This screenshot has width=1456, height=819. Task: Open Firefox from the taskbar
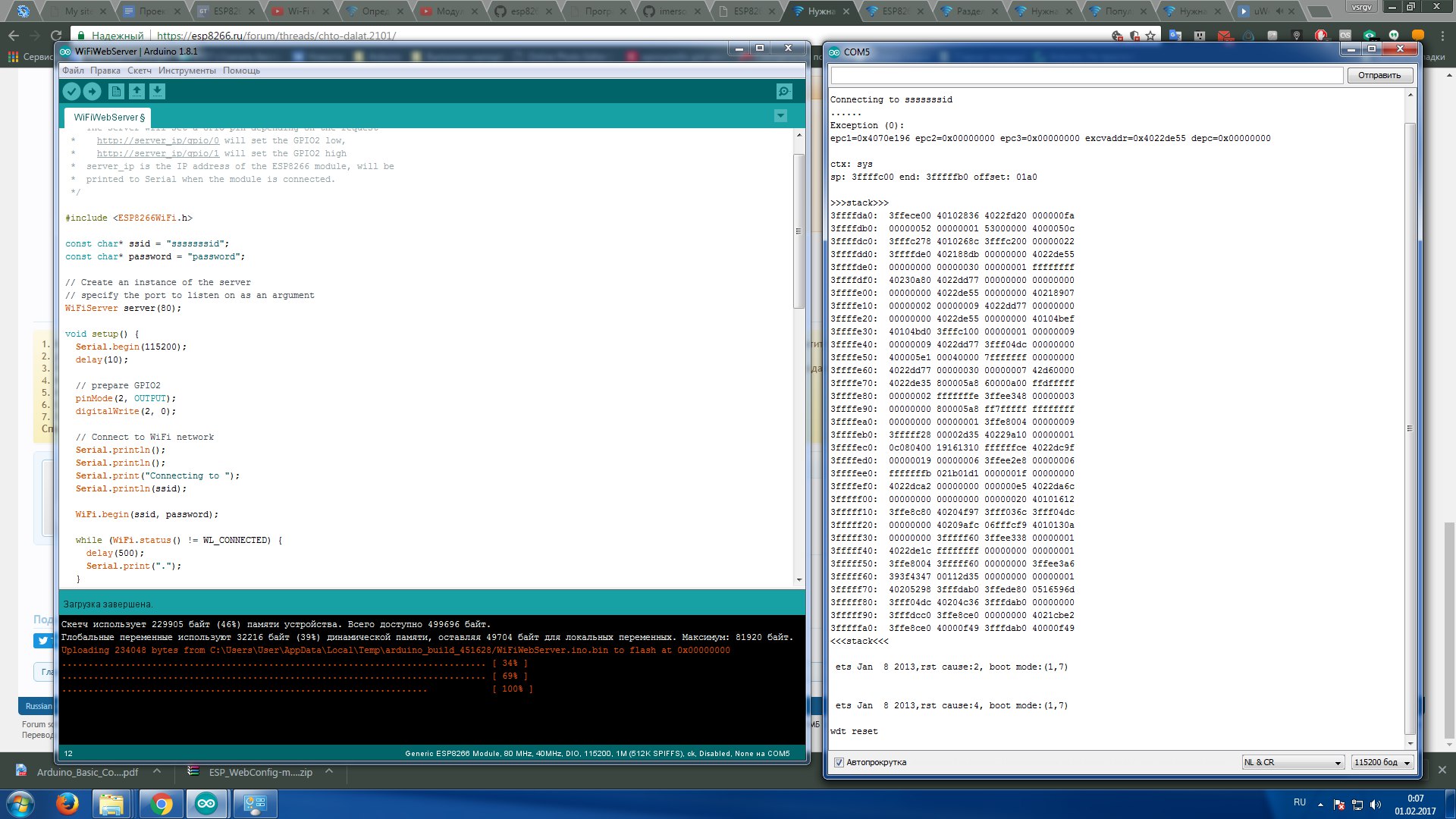(67, 804)
